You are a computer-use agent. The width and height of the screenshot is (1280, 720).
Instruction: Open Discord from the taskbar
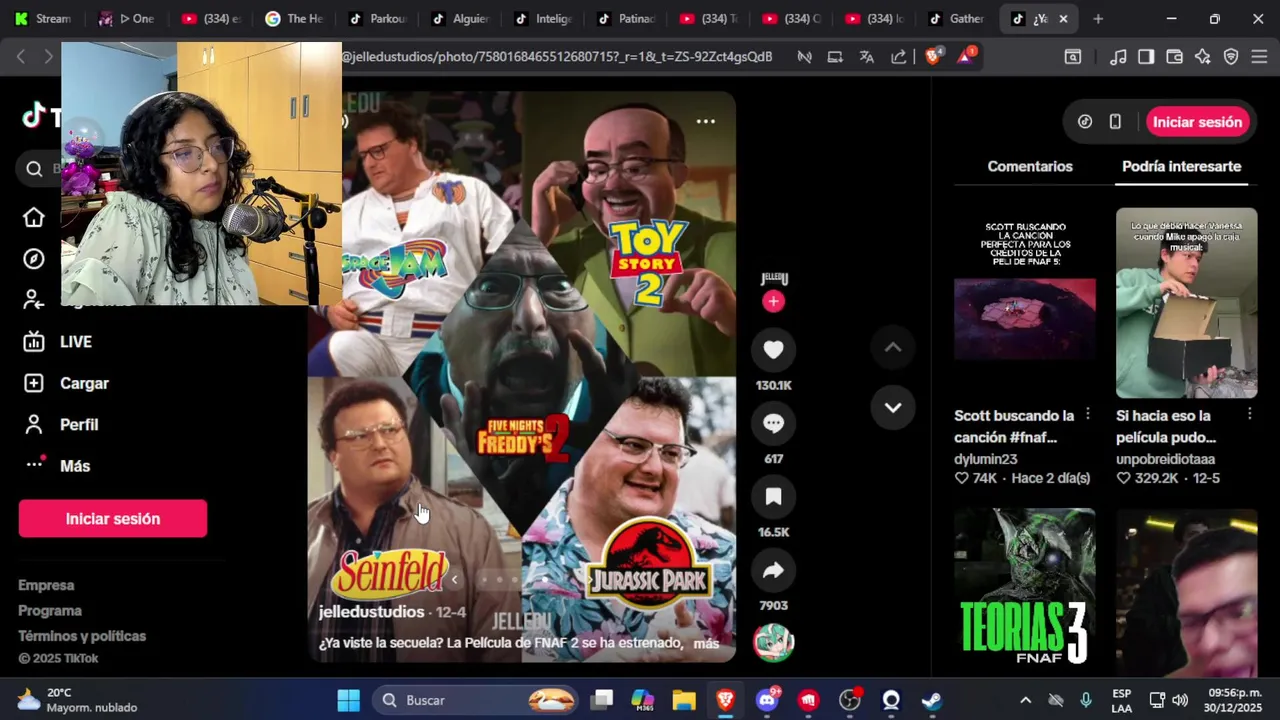click(x=767, y=700)
